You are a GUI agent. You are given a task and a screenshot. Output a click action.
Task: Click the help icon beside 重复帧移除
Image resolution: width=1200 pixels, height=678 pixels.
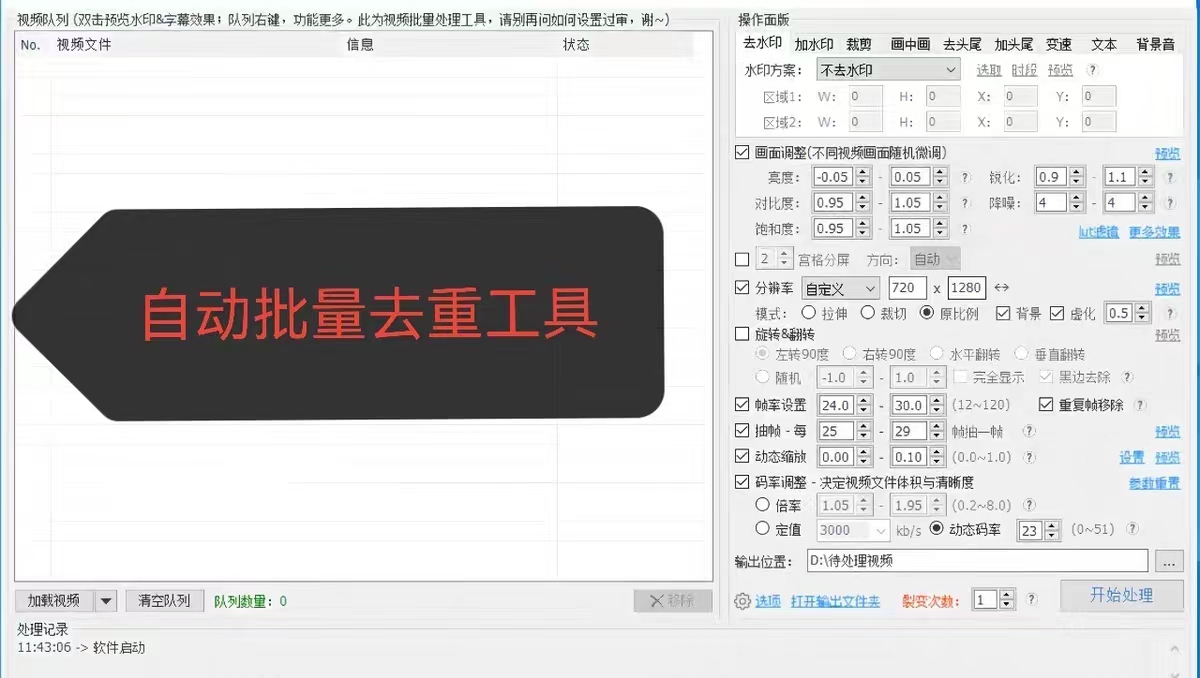click(x=1141, y=405)
